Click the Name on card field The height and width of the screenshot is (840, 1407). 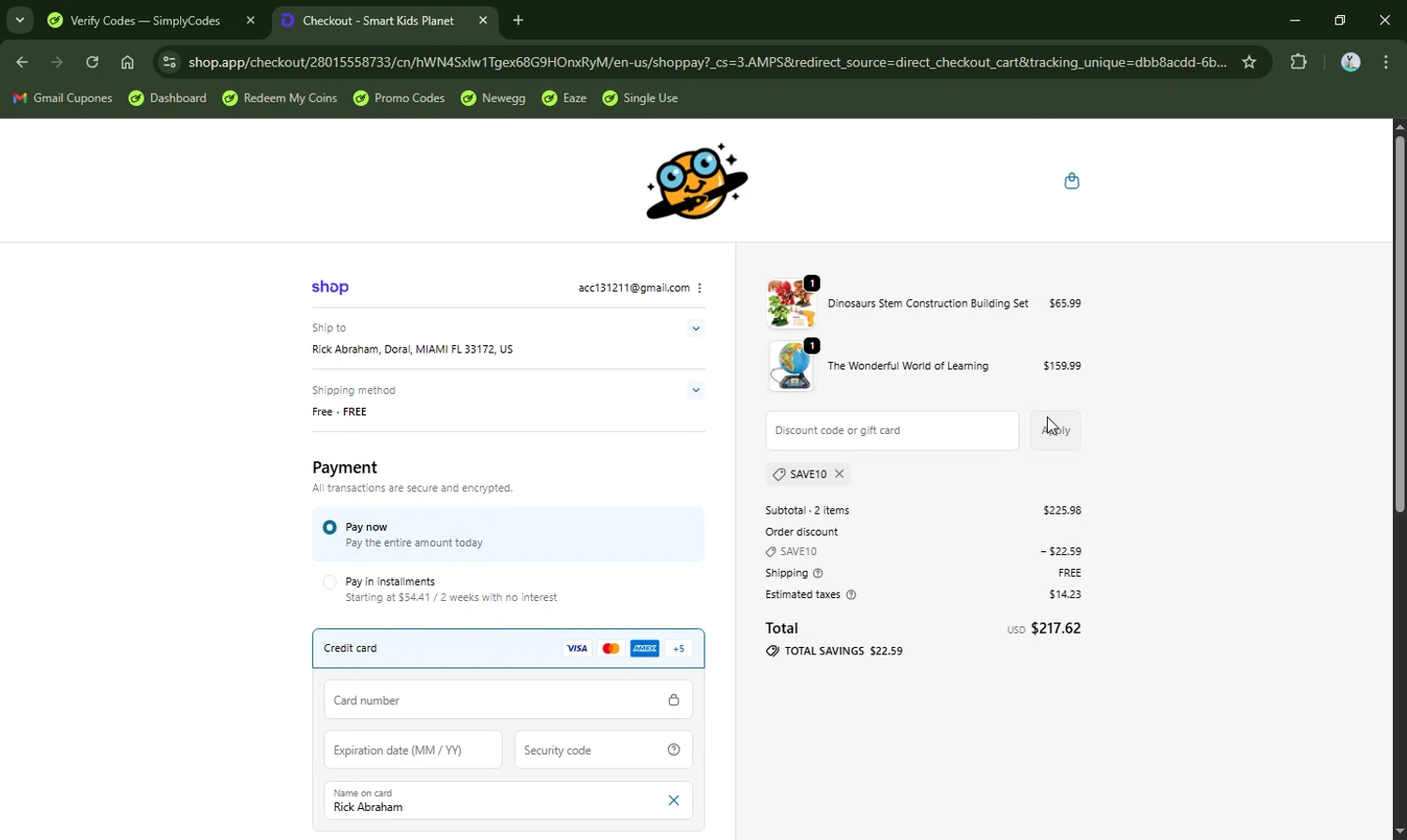508,800
